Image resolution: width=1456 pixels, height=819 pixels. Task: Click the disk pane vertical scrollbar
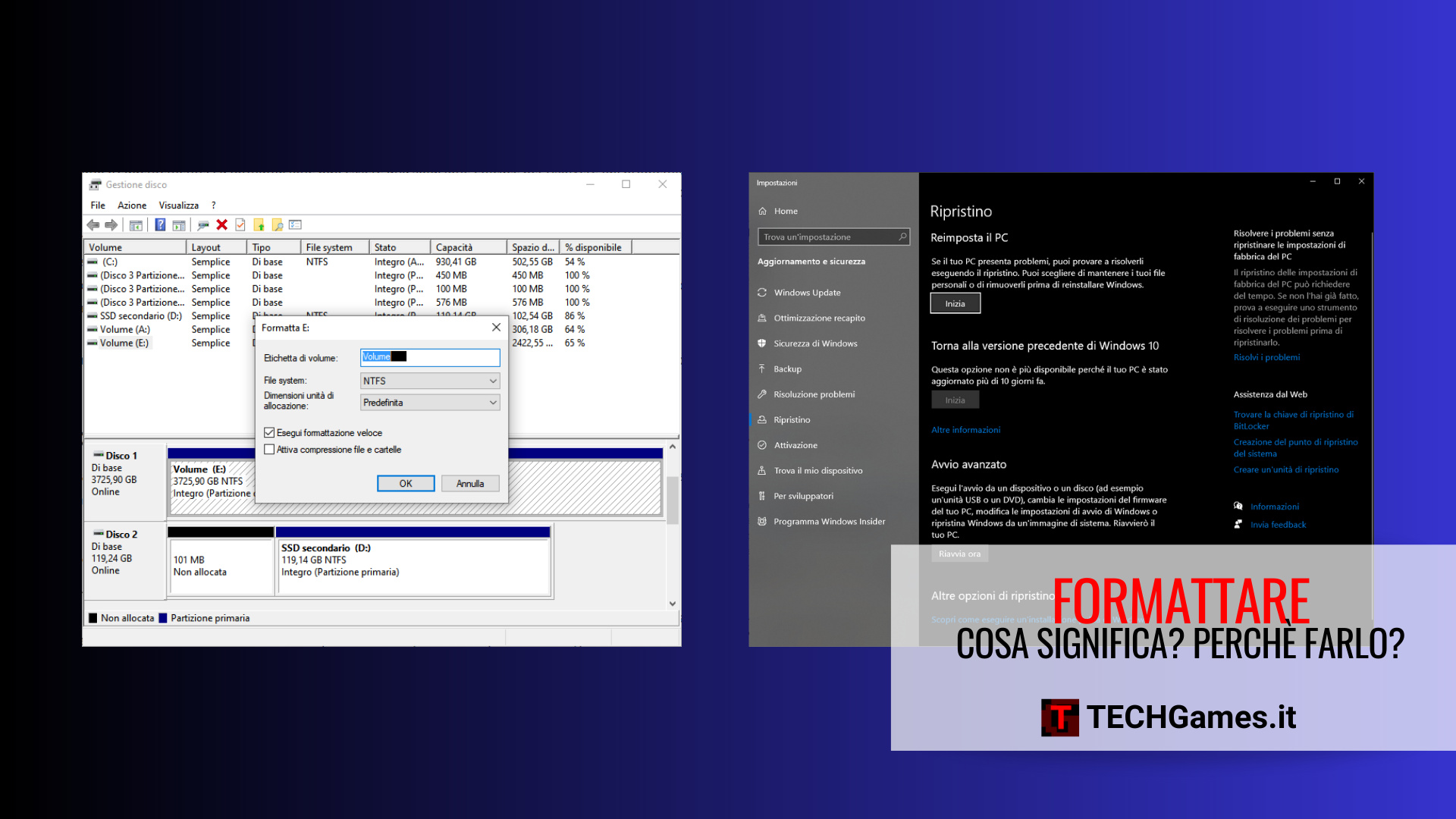coord(672,500)
